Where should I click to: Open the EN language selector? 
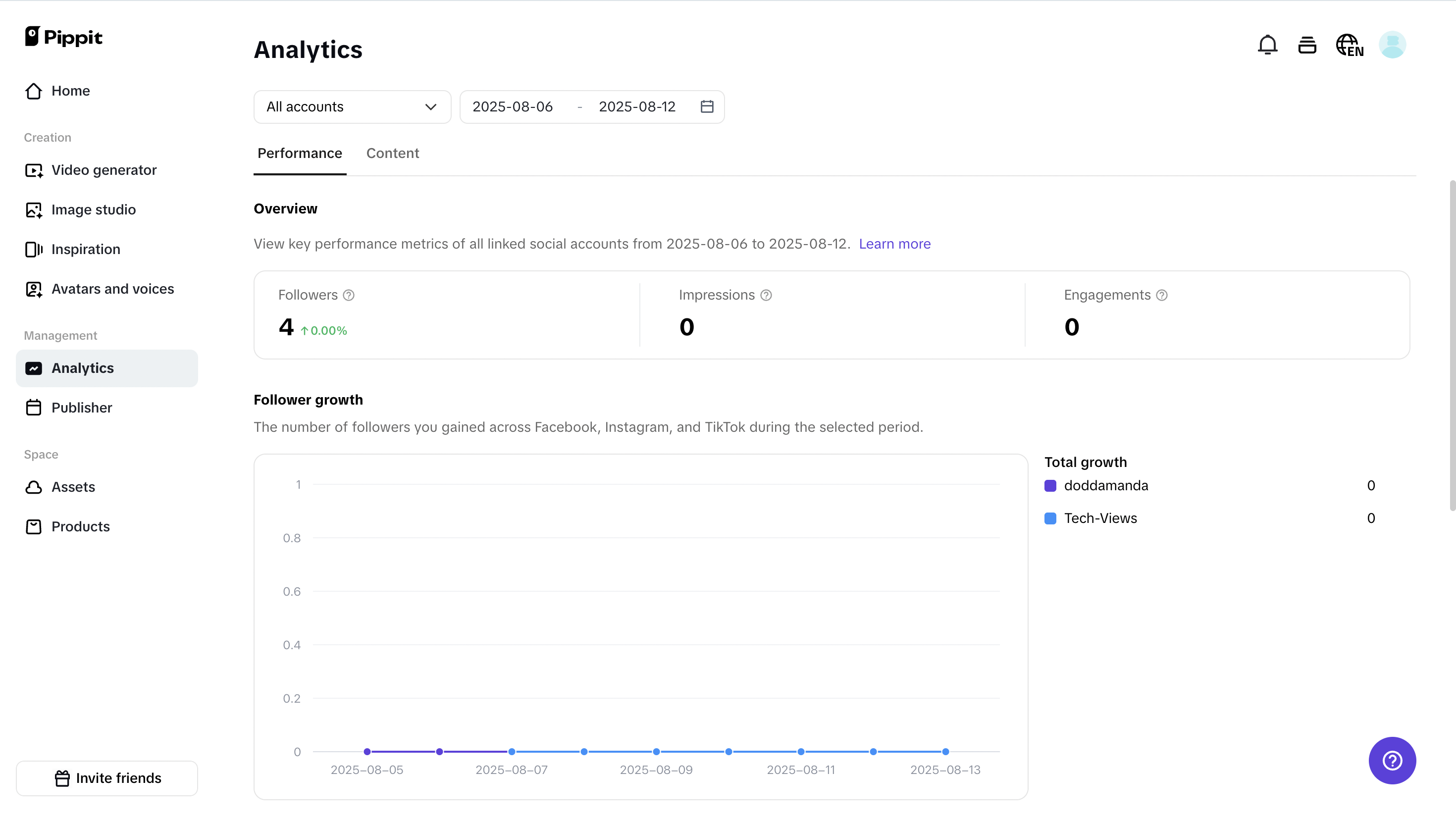pyautogui.click(x=1350, y=45)
